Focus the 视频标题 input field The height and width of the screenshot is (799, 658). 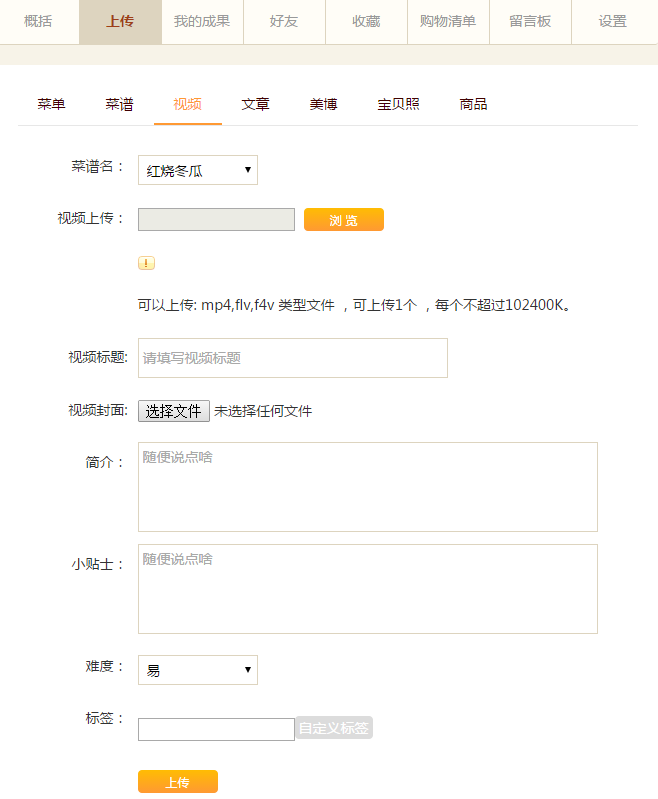point(293,358)
